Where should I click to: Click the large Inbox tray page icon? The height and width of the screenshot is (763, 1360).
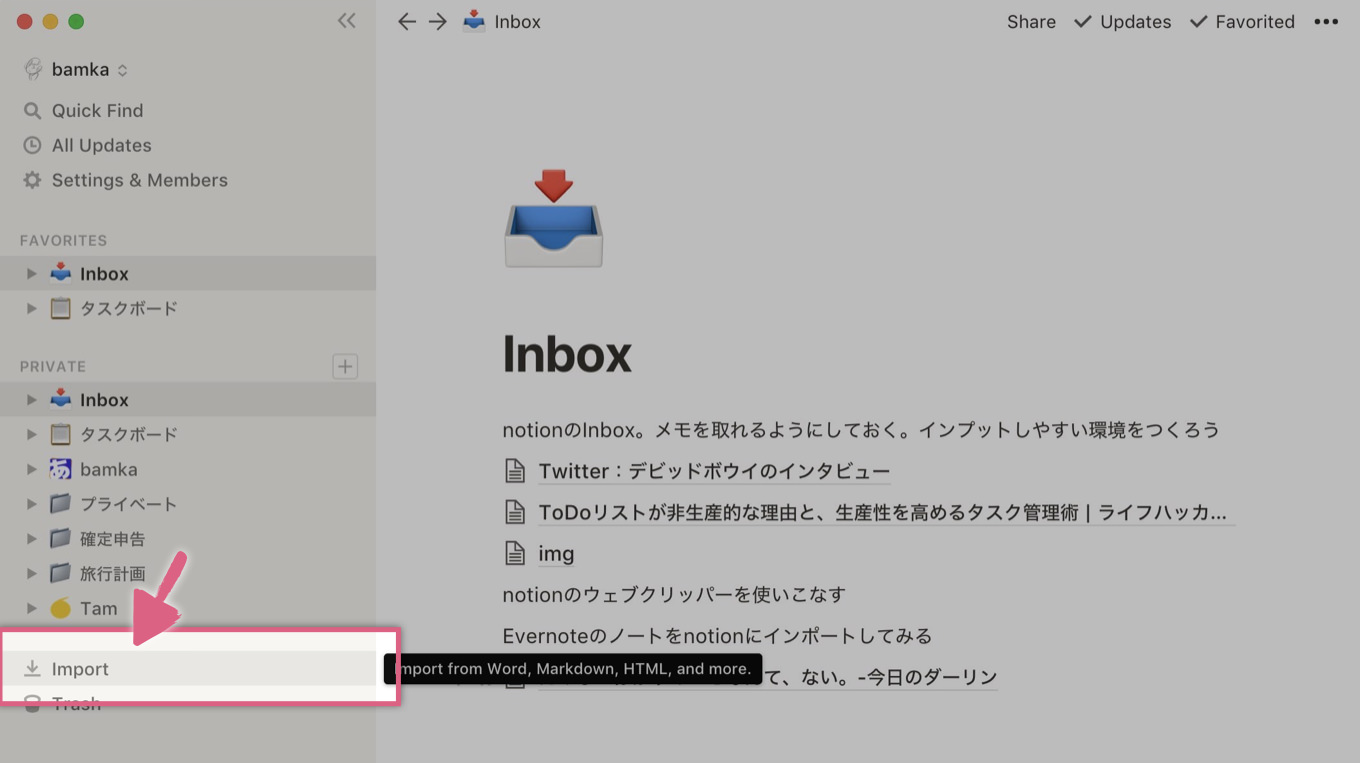[553, 218]
